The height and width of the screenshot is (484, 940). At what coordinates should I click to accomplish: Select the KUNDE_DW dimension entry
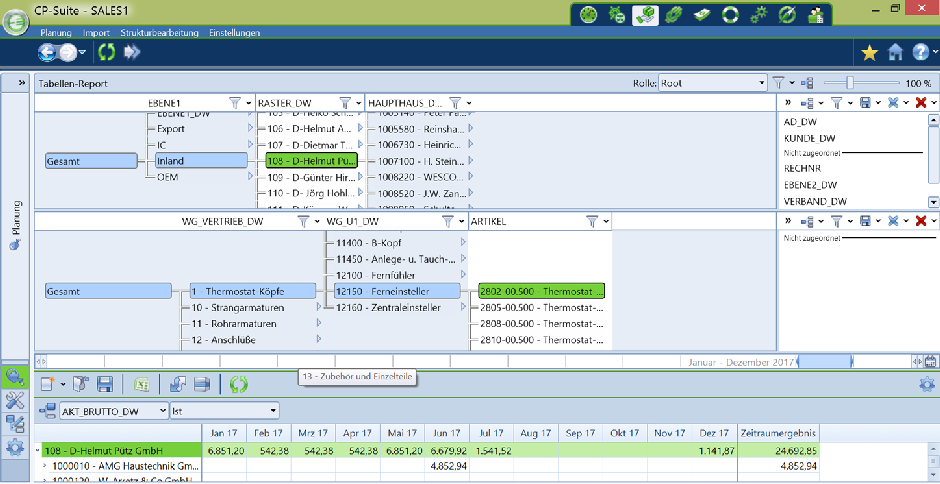[809, 138]
